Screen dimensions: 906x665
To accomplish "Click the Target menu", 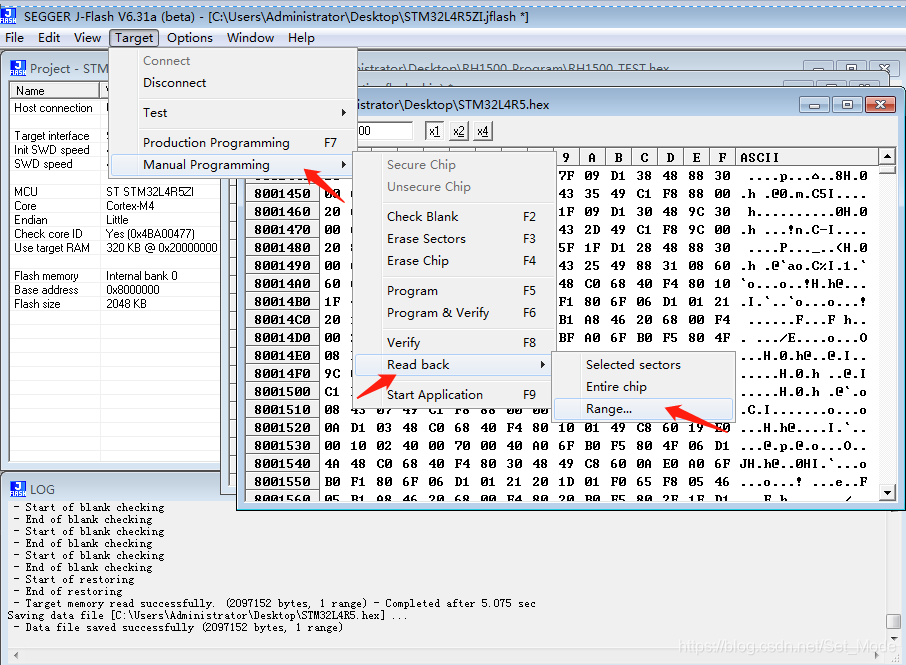I will 134,38.
